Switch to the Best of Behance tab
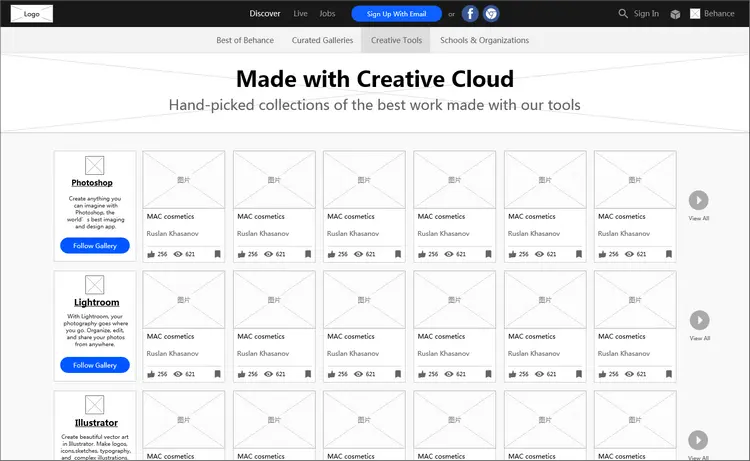The image size is (750, 461). tap(245, 40)
